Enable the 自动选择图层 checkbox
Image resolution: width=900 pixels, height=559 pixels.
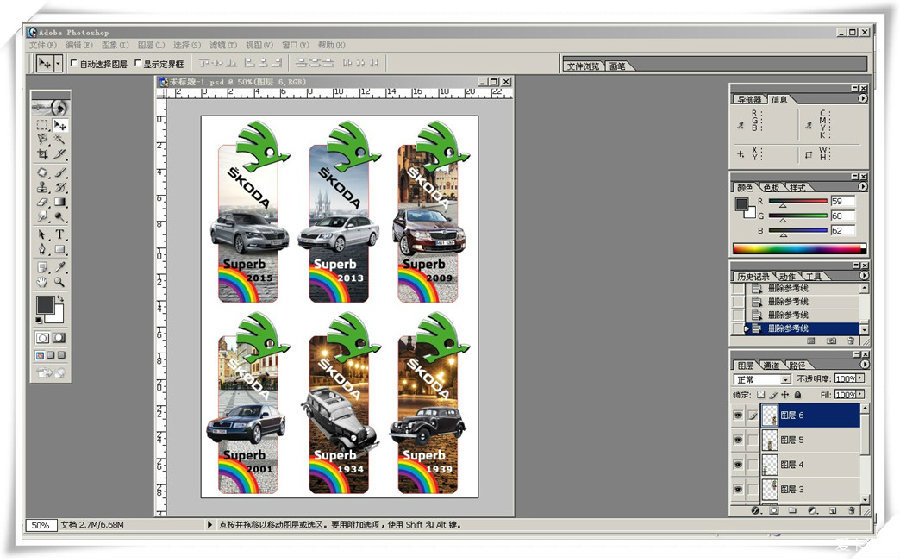(73, 63)
